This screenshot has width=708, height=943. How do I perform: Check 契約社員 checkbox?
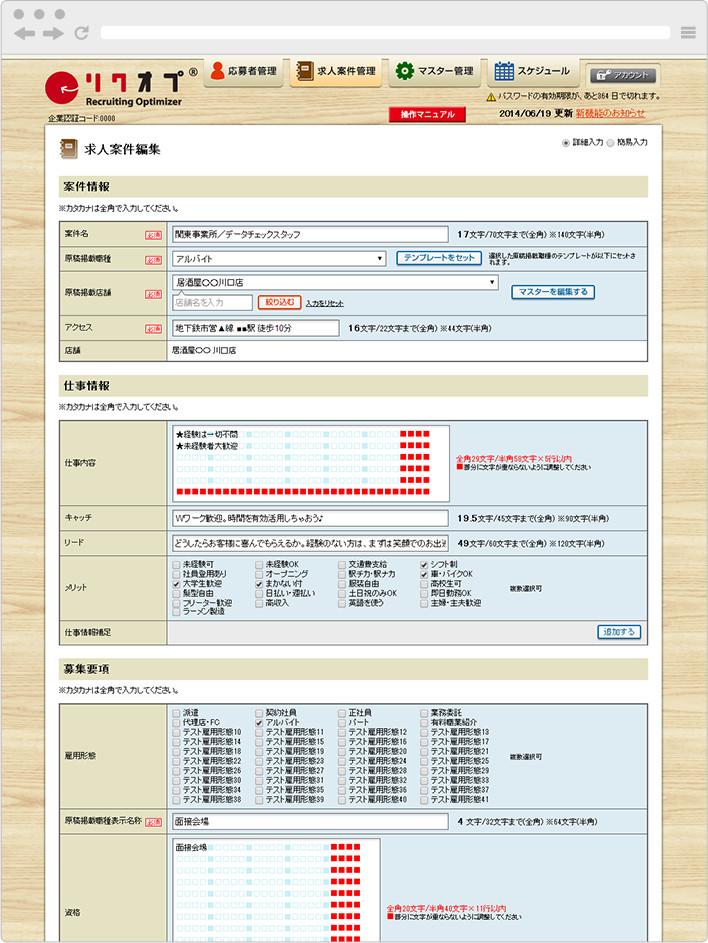(x=259, y=713)
